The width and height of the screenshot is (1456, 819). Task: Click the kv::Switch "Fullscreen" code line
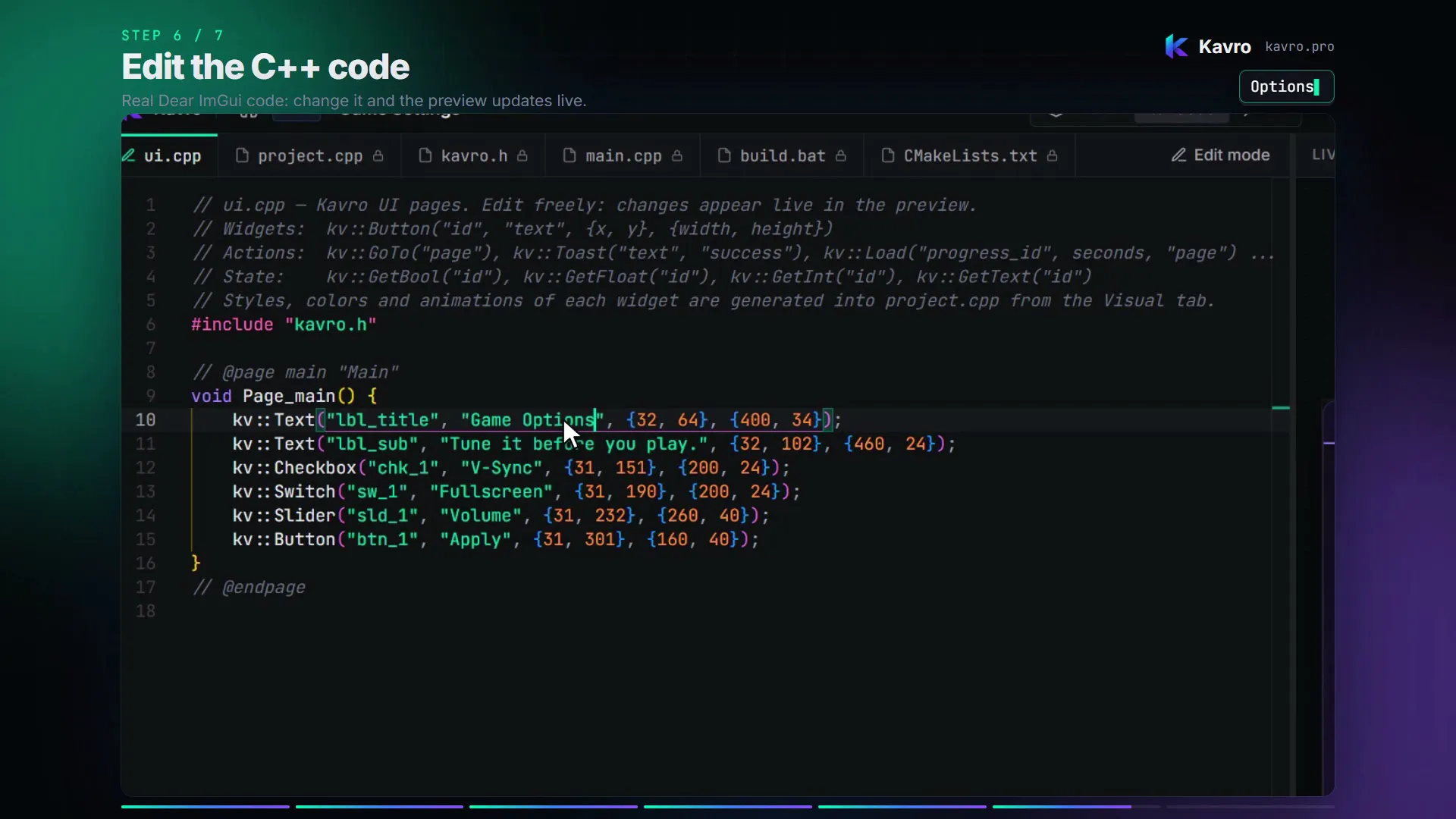(x=516, y=492)
